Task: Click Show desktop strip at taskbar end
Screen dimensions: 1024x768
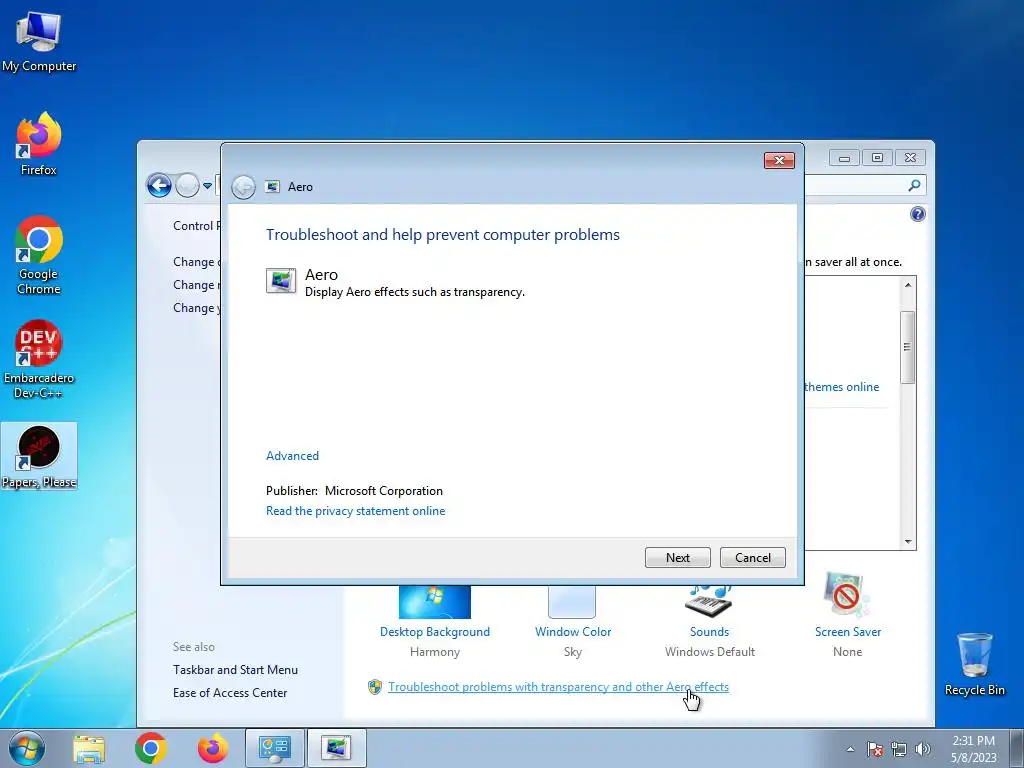Action: pos(1017,748)
